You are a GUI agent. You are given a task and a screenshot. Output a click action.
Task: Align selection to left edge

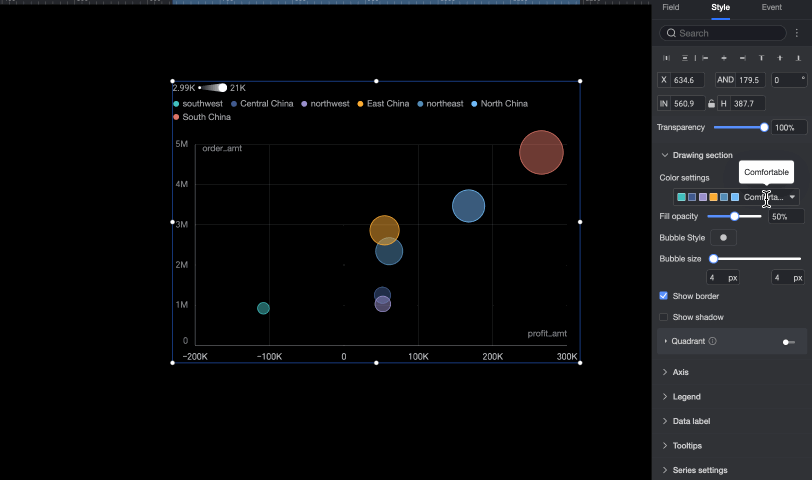tap(705, 58)
